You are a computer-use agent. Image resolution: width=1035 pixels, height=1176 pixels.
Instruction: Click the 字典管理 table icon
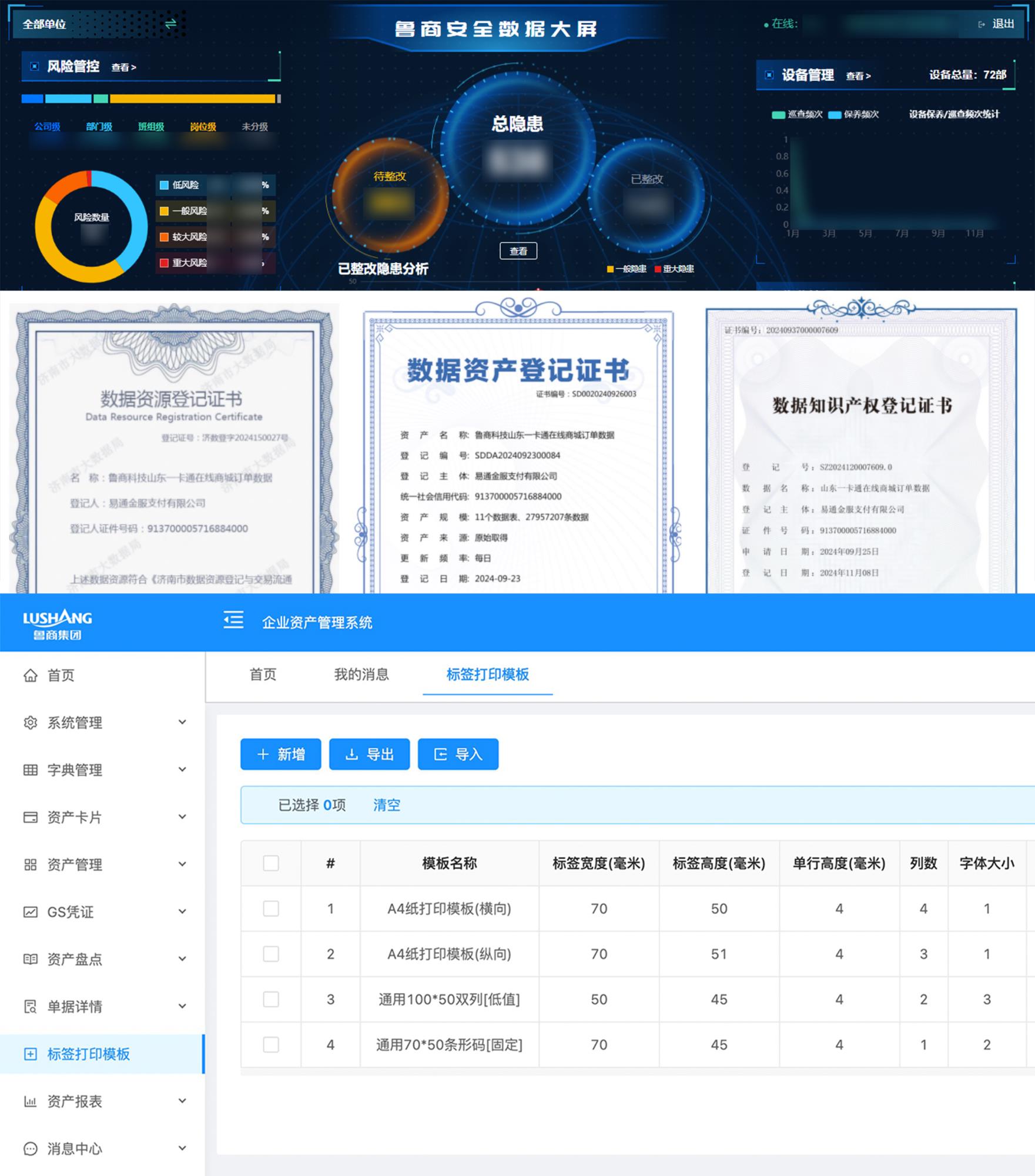pos(31,770)
